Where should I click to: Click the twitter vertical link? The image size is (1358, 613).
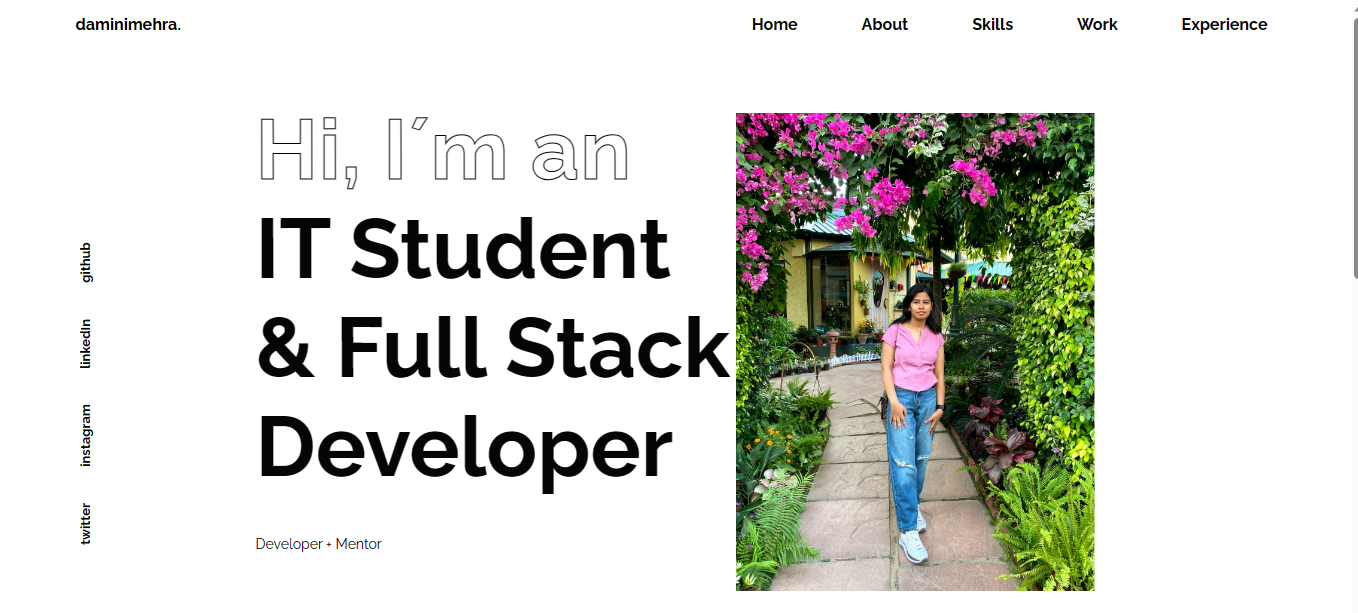pyautogui.click(x=86, y=523)
